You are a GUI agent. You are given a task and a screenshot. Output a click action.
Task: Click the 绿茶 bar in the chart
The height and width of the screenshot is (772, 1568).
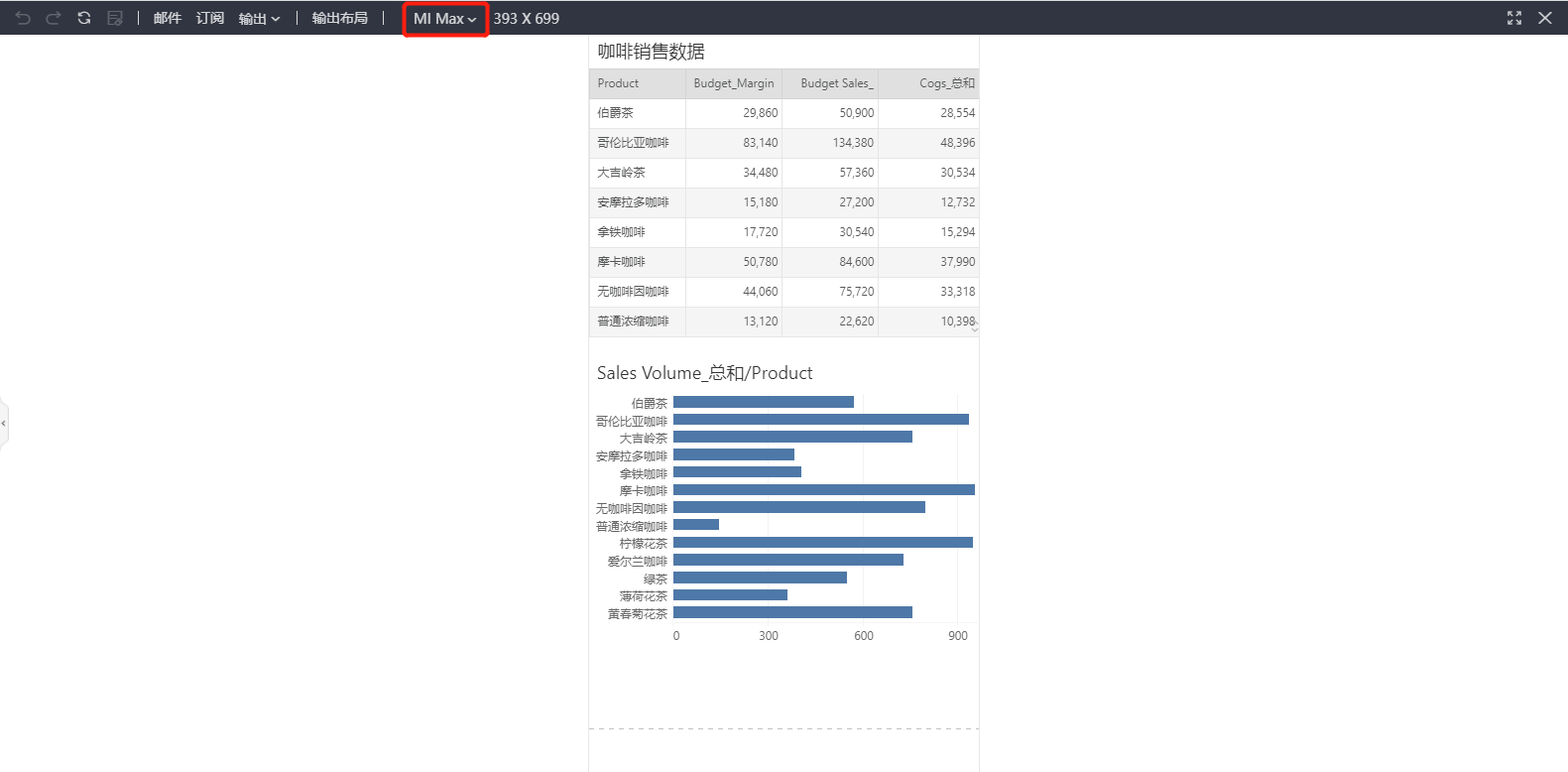[760, 578]
